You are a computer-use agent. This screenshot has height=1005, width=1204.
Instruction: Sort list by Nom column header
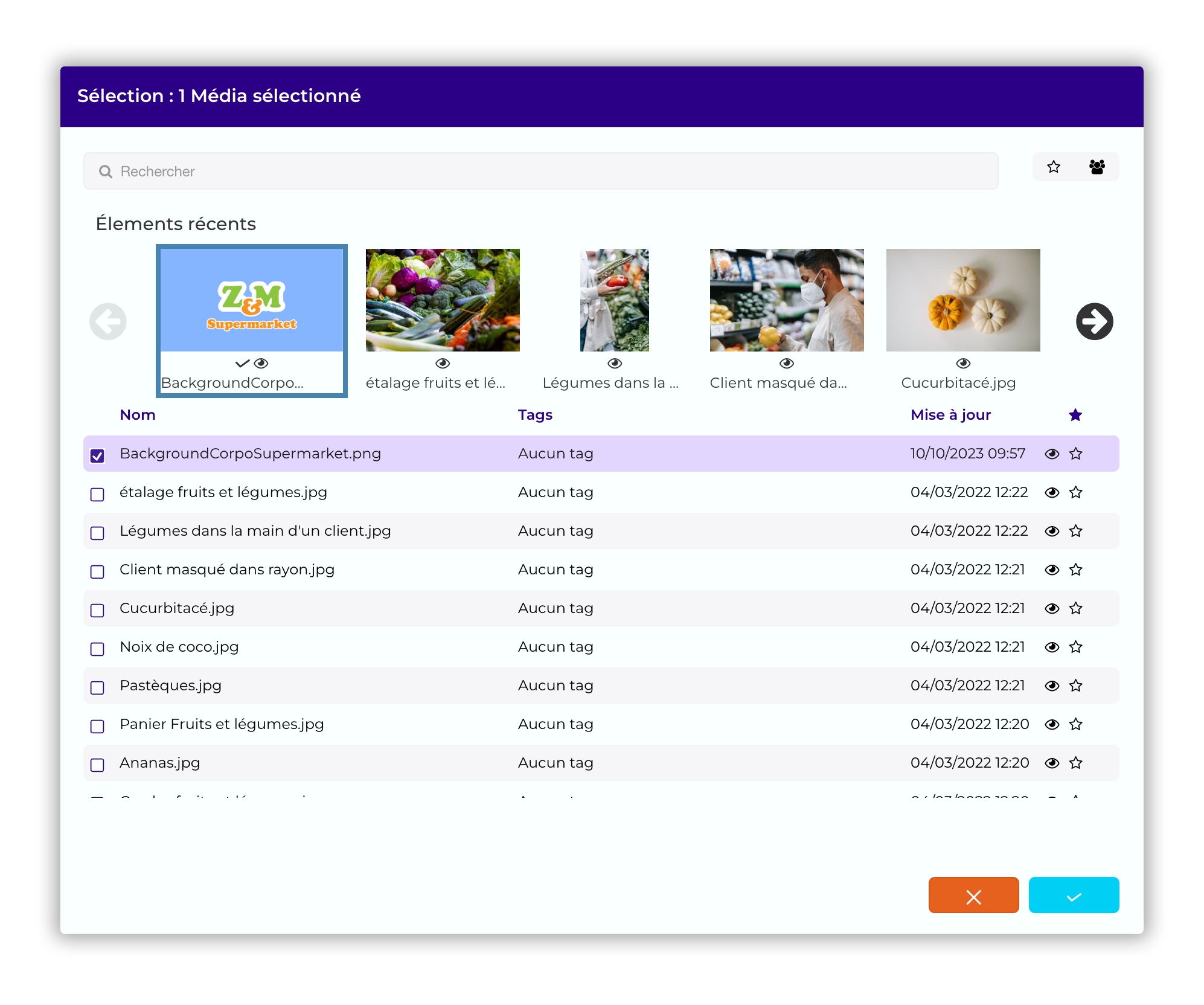138,415
